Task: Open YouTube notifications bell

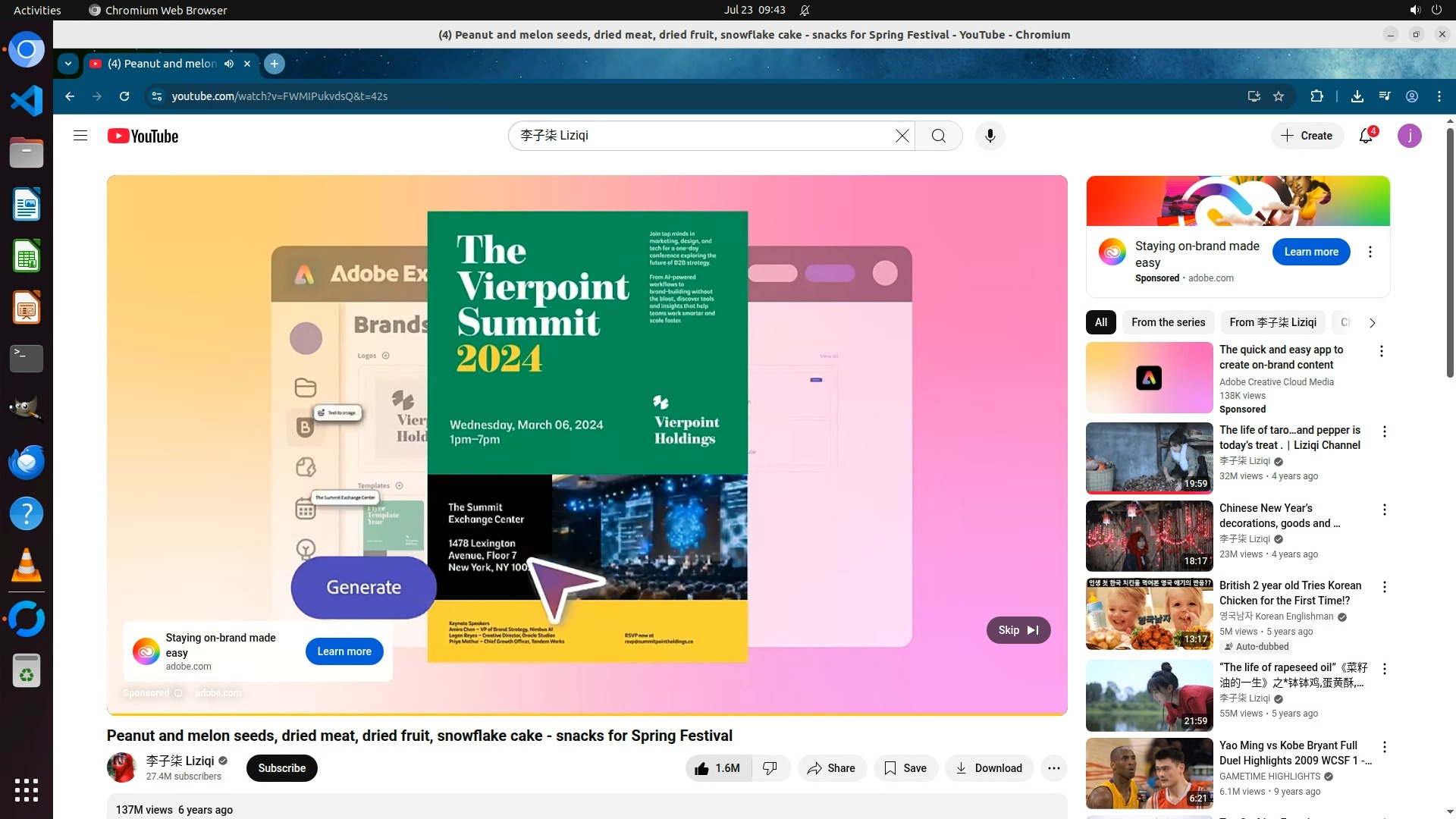Action: [x=1366, y=136]
